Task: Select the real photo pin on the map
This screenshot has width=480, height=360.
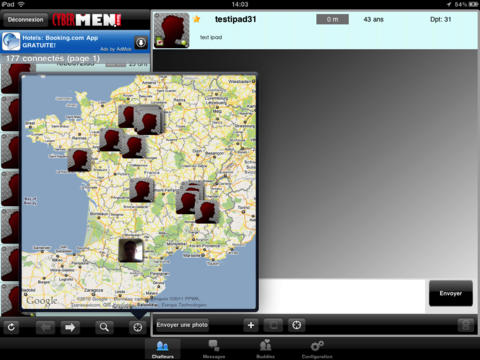Action: tap(131, 250)
